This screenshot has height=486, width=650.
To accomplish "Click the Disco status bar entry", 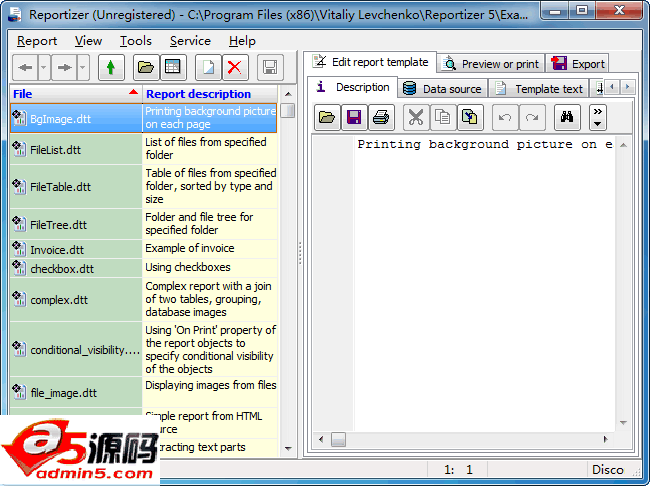I will coord(608,469).
